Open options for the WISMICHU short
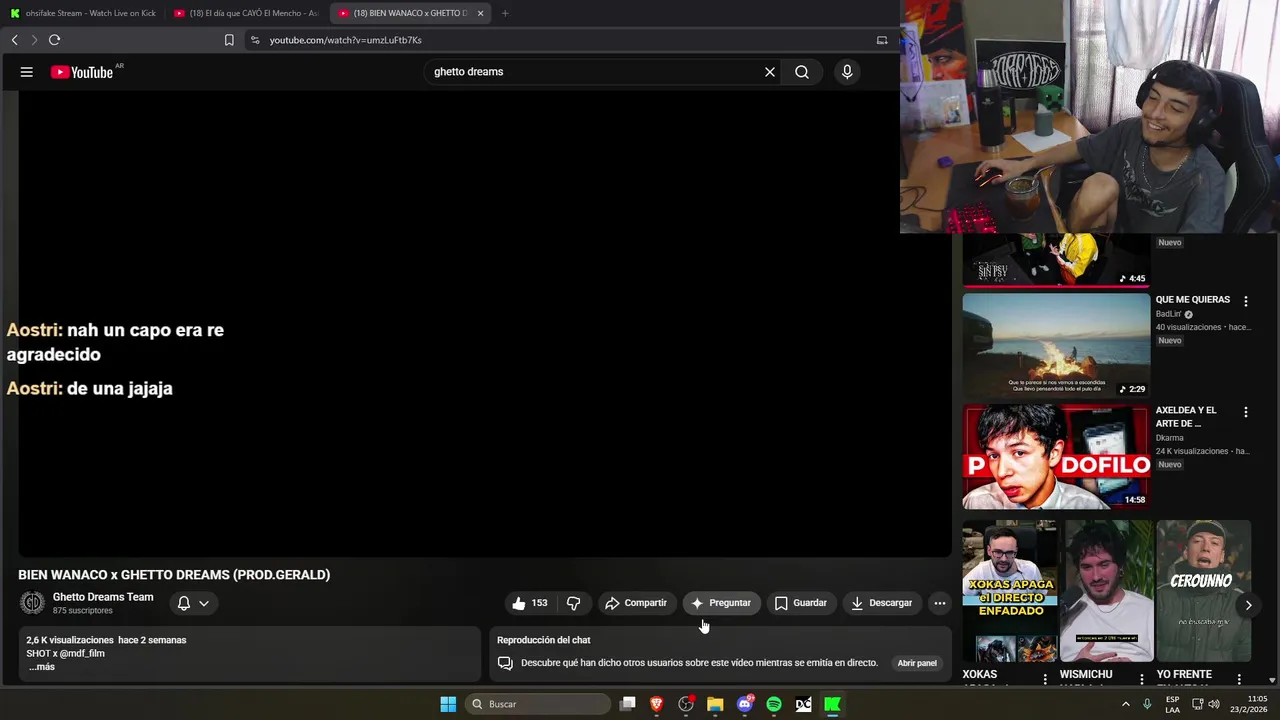 1142,679
